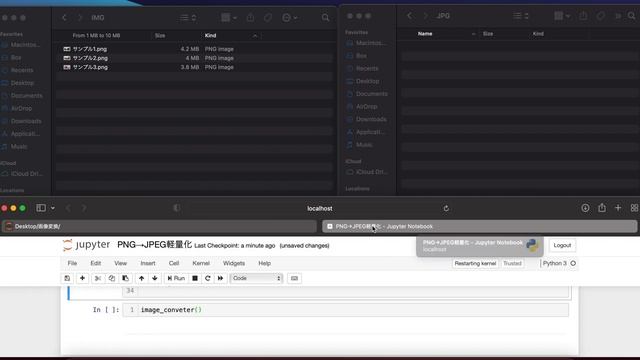This screenshot has height=360, width=640.
Task: Reload the page in Safari
Action: click(446, 208)
